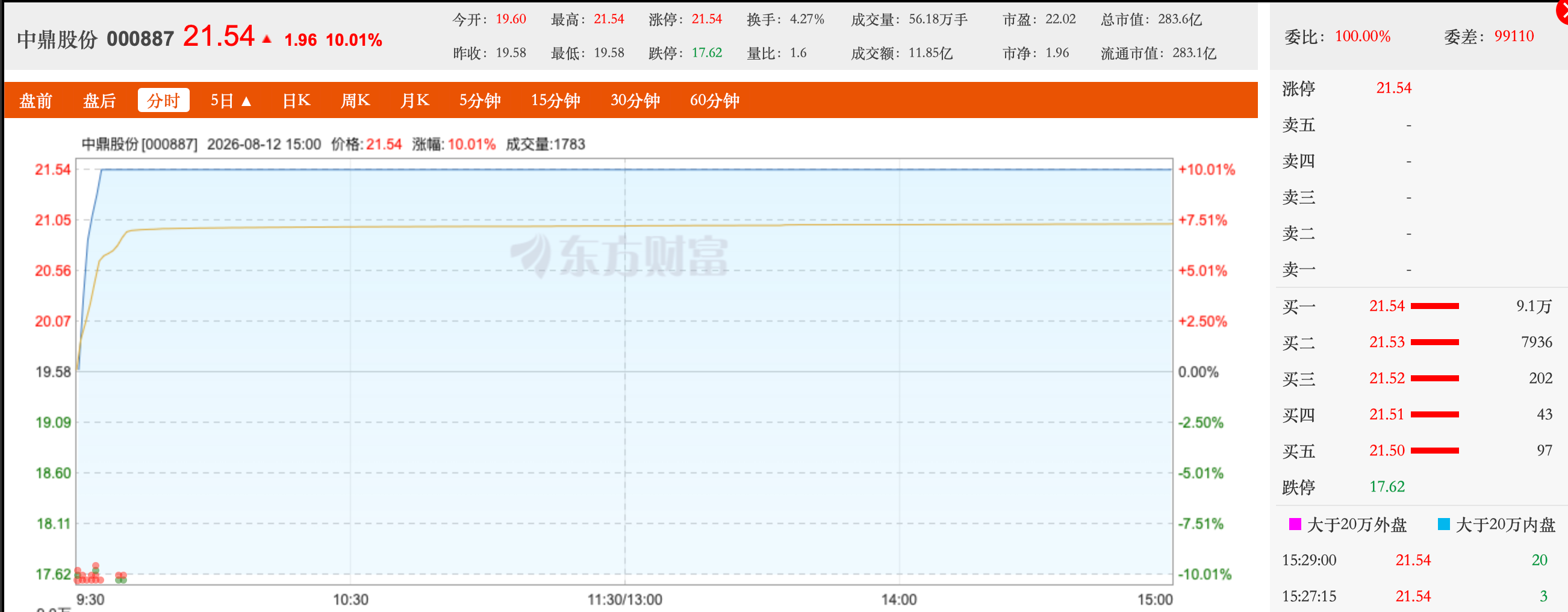1568x612 pixels.
Task: Click 市净 value 1.96
Action: coord(1057,53)
